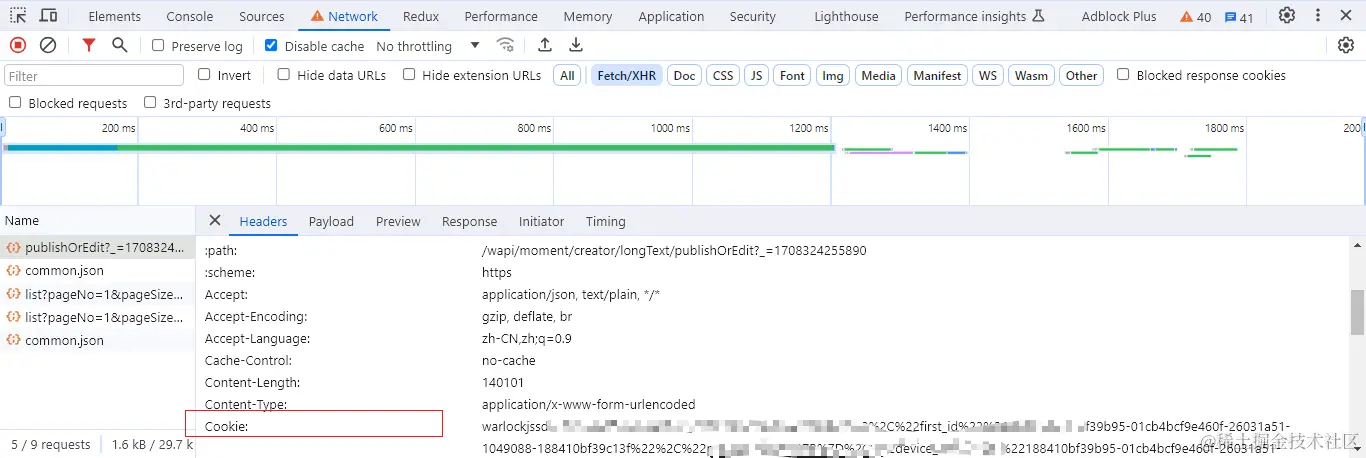Open the Memory panel tab
This screenshot has height=458, width=1366.
(x=587, y=16)
